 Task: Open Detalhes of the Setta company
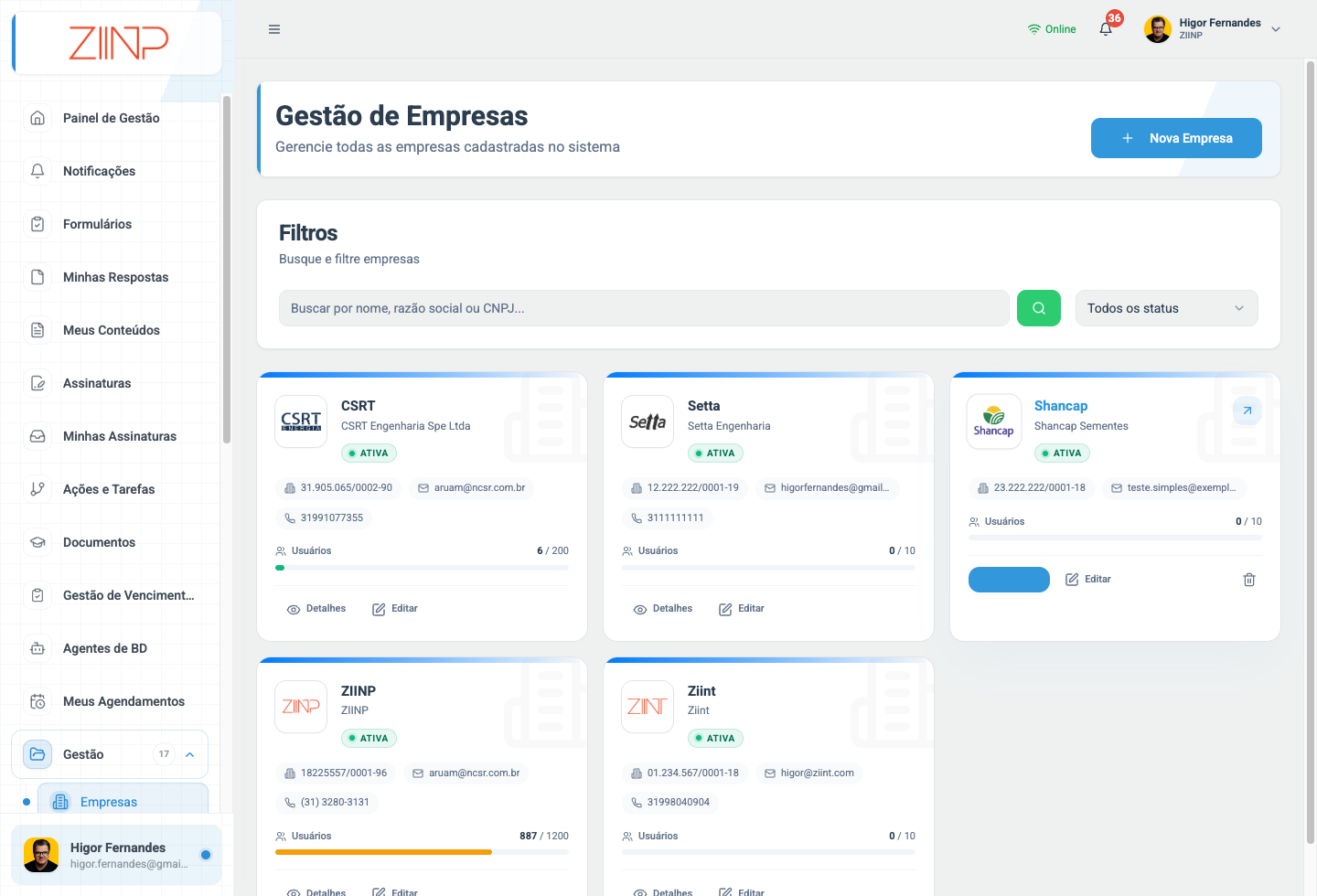pos(663,609)
